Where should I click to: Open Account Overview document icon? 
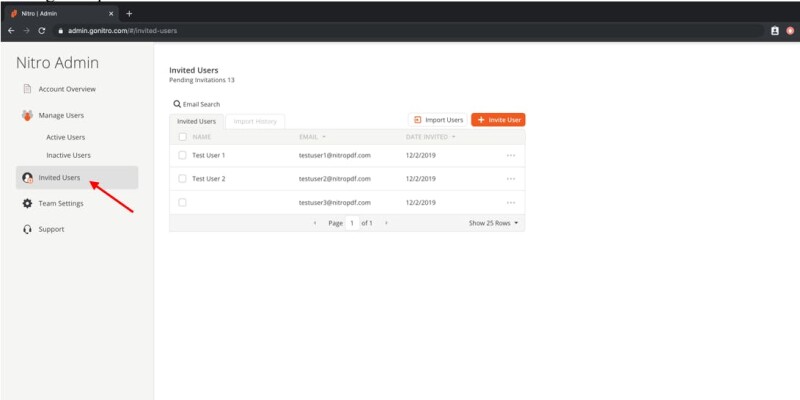pos(28,89)
